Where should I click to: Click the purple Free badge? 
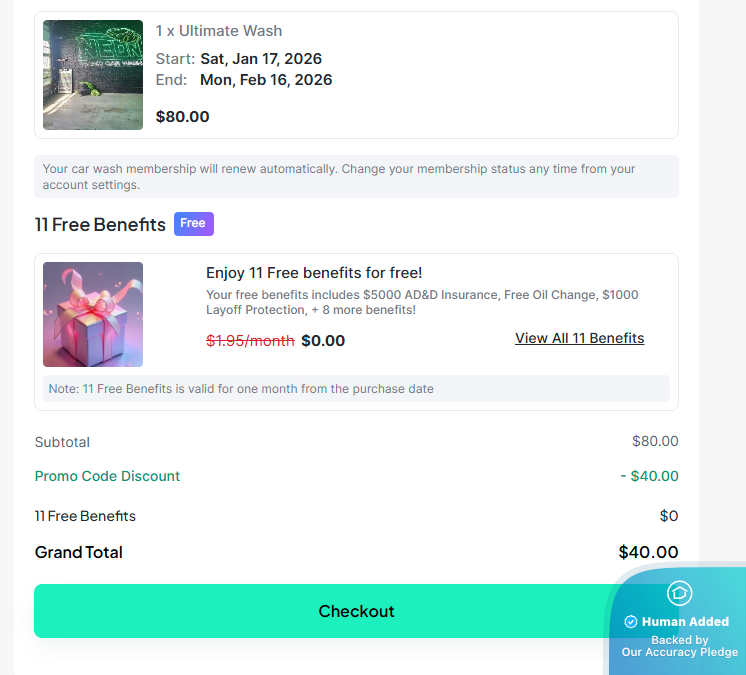tap(194, 224)
